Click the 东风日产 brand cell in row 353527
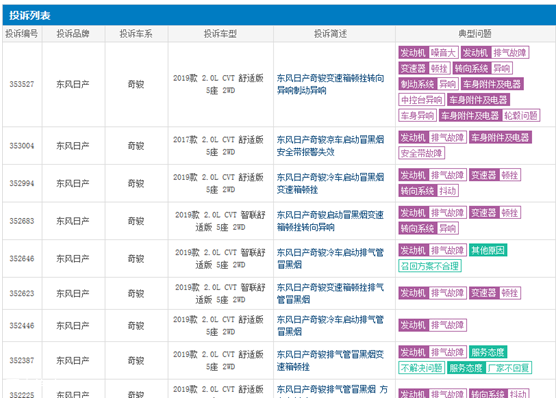 coord(73,84)
